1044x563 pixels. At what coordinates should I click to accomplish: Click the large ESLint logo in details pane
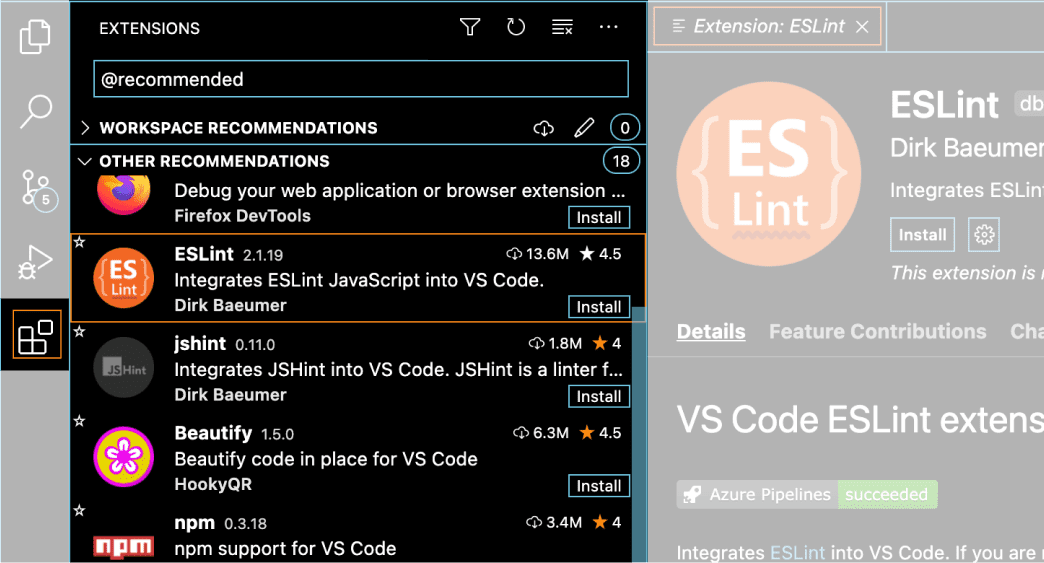[x=769, y=174]
